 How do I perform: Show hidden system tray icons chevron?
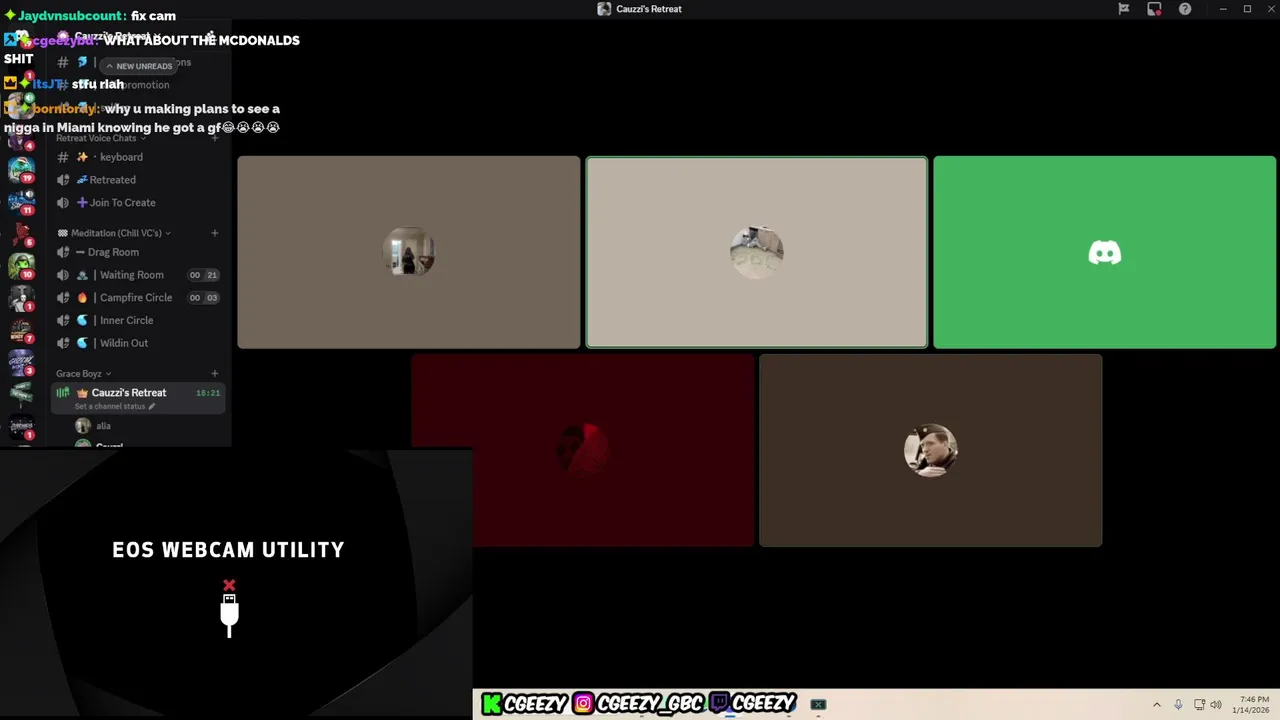pos(1157,704)
